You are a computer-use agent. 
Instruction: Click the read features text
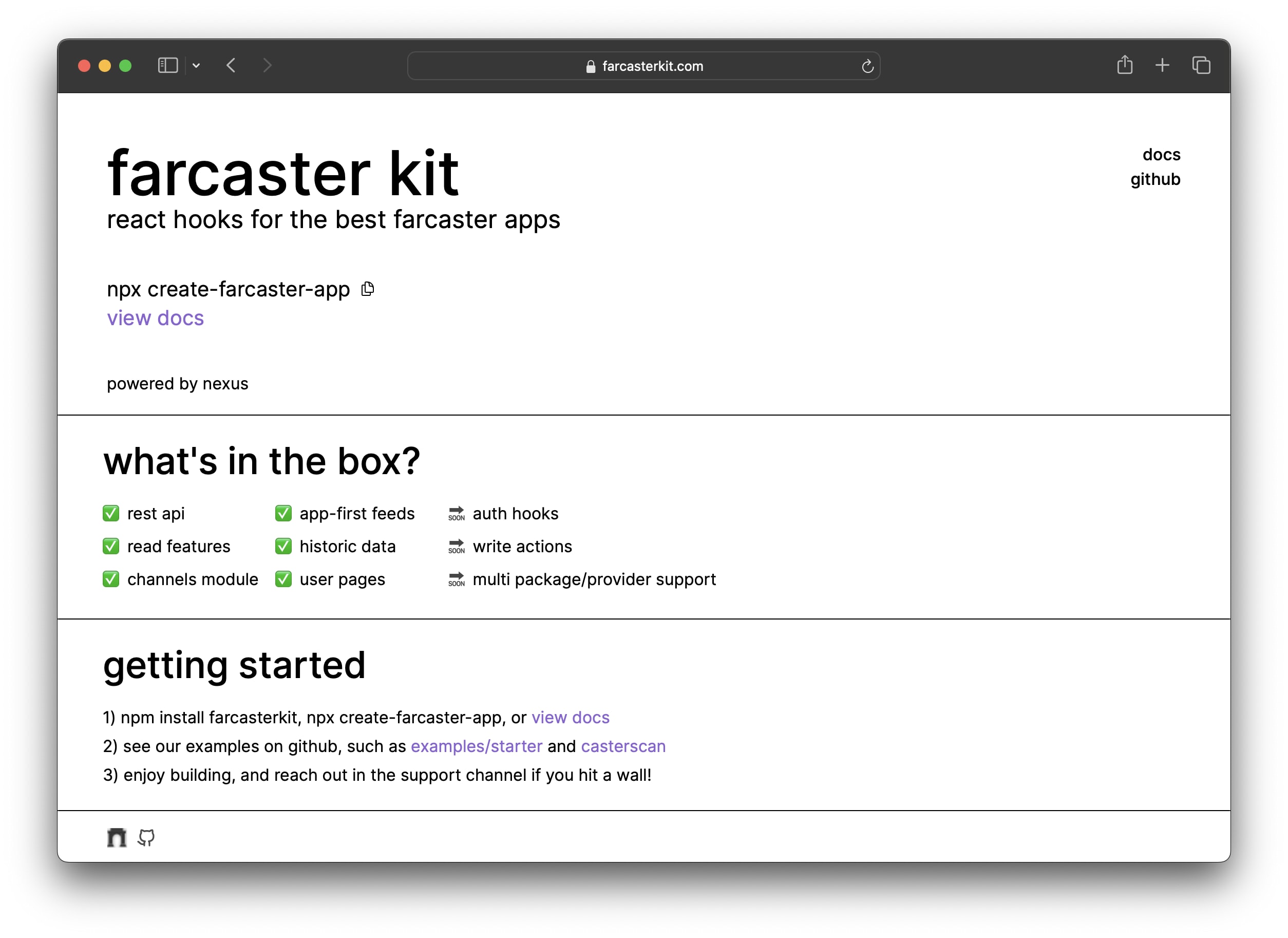[x=179, y=547]
